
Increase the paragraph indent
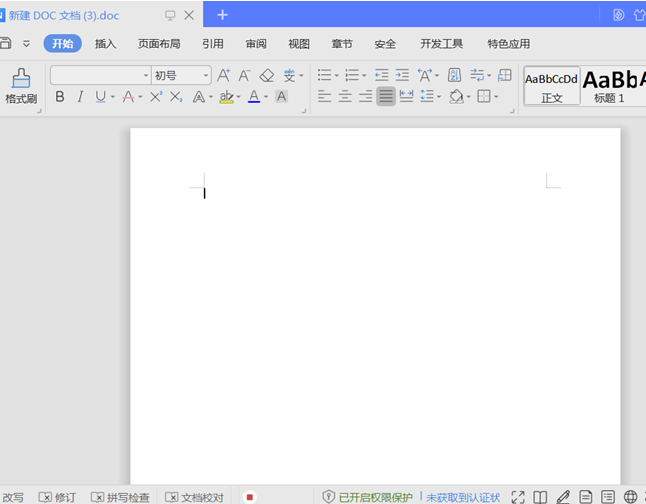pos(402,75)
